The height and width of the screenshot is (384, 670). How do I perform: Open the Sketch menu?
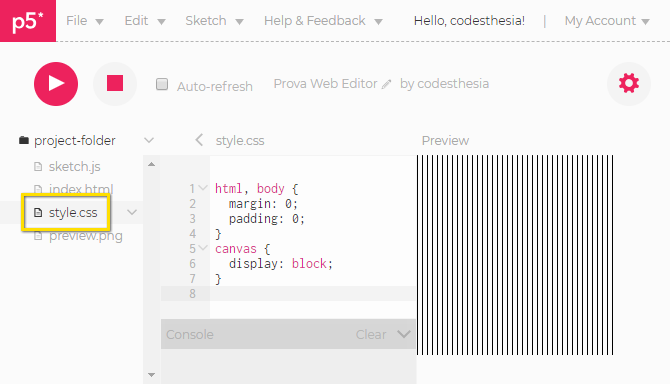pos(214,21)
